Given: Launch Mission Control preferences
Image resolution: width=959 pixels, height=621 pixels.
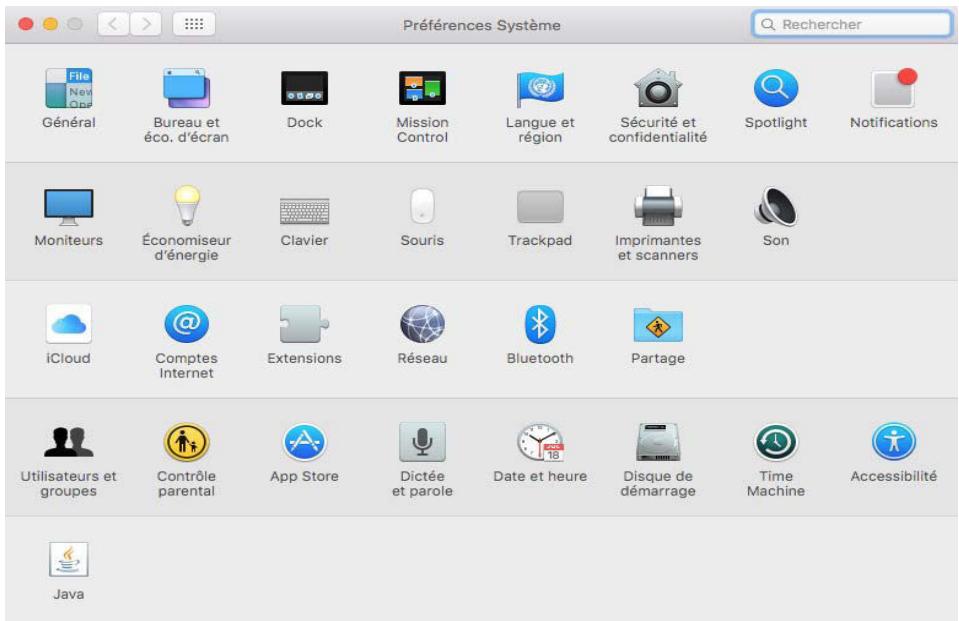Looking at the screenshot, I should tap(422, 90).
